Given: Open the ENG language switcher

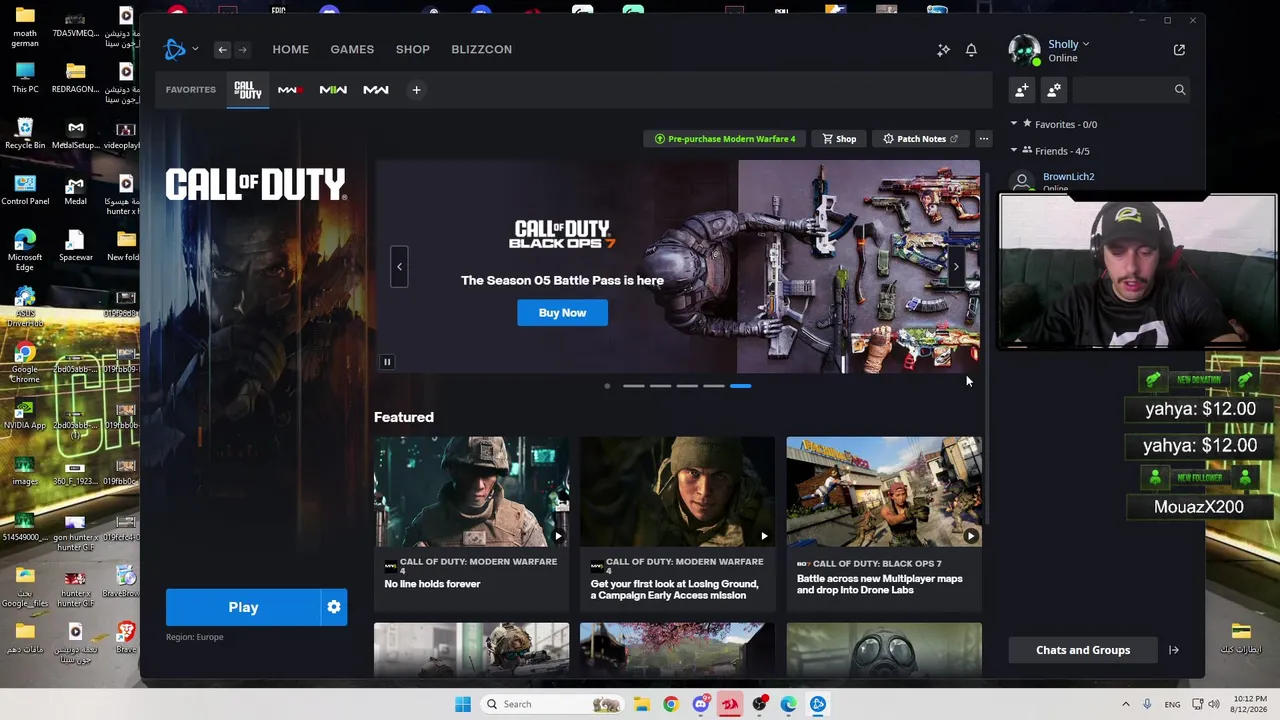Looking at the screenshot, I should coord(1172,704).
